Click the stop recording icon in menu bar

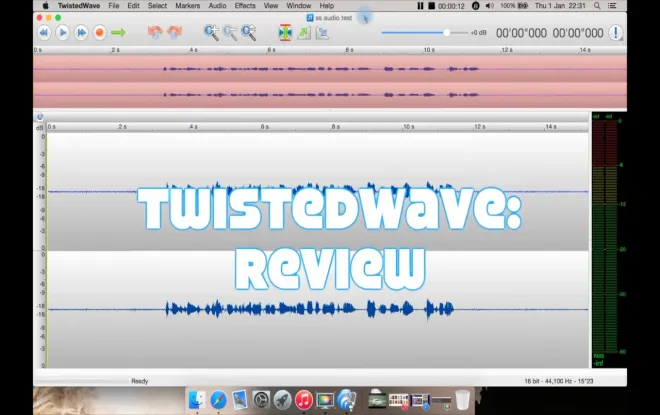click(431, 5)
